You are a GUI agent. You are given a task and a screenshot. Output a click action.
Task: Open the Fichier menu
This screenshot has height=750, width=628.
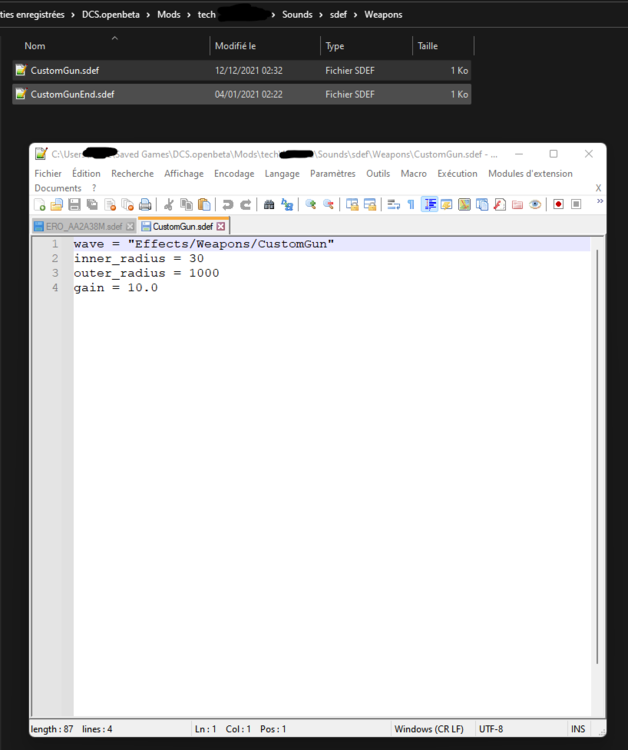pos(48,174)
